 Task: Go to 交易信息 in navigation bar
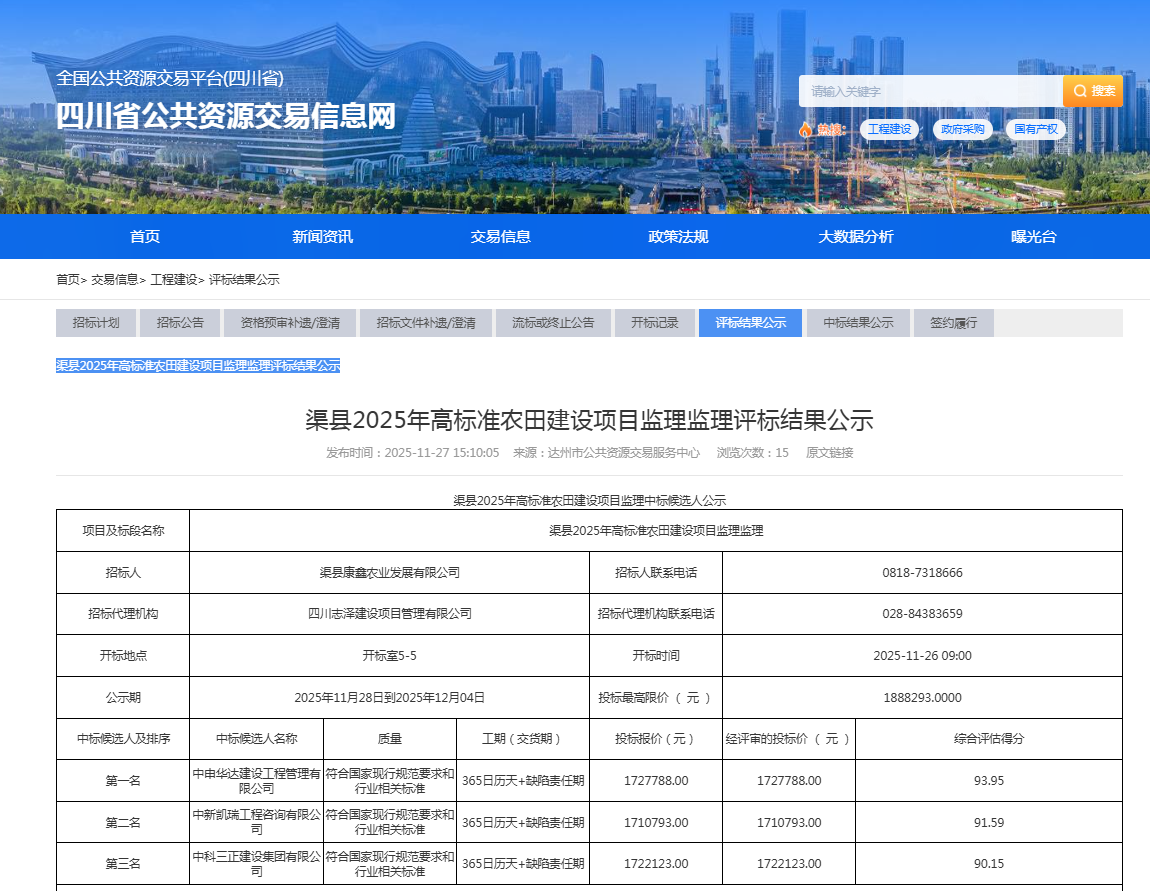click(x=500, y=237)
